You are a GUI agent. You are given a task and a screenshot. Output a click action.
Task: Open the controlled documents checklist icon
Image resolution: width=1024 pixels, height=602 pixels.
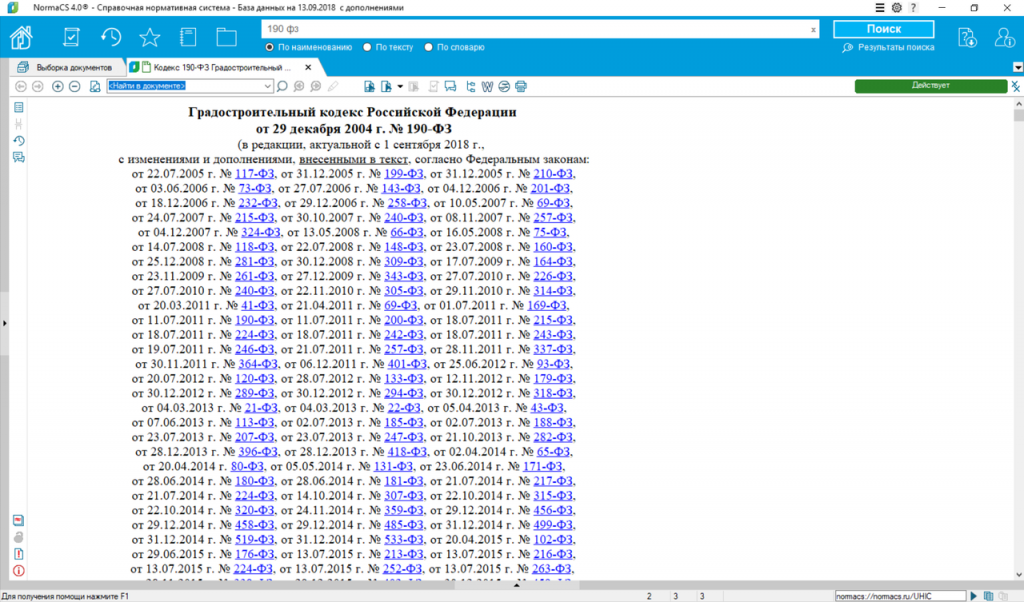coord(71,37)
